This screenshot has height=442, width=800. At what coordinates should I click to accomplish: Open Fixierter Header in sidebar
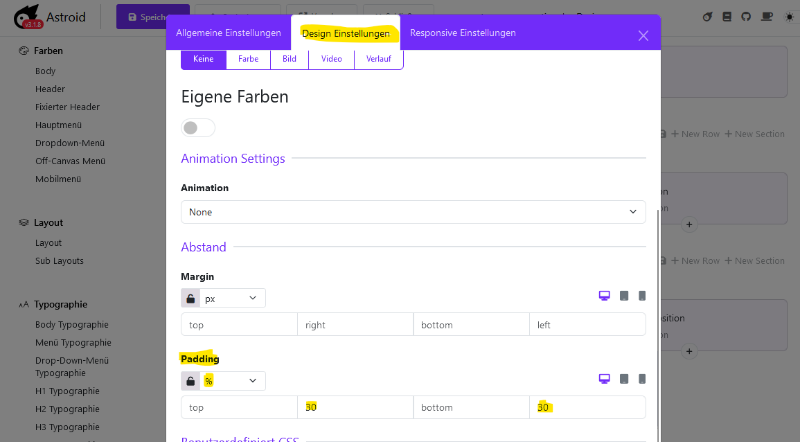(67, 107)
